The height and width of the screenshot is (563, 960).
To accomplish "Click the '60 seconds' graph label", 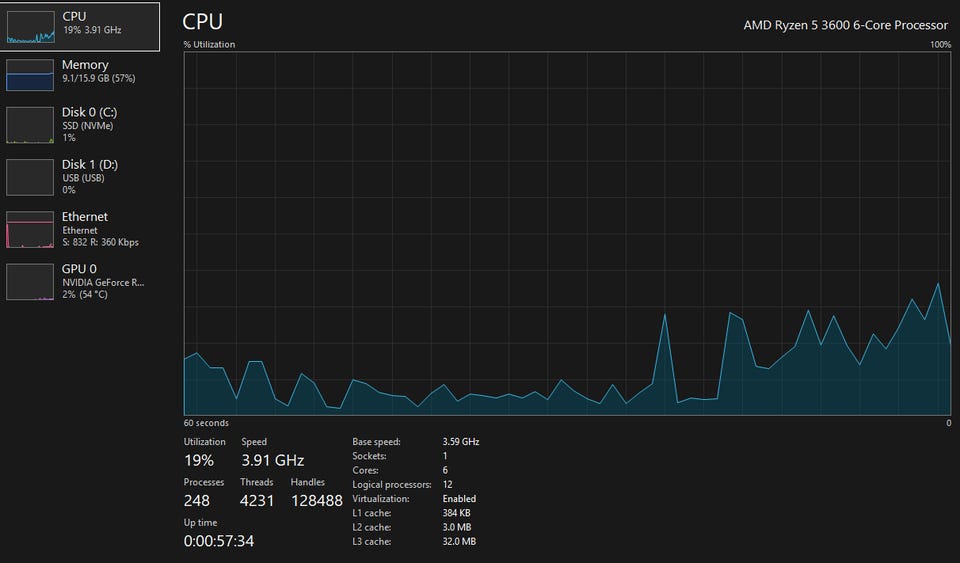I will click(206, 423).
